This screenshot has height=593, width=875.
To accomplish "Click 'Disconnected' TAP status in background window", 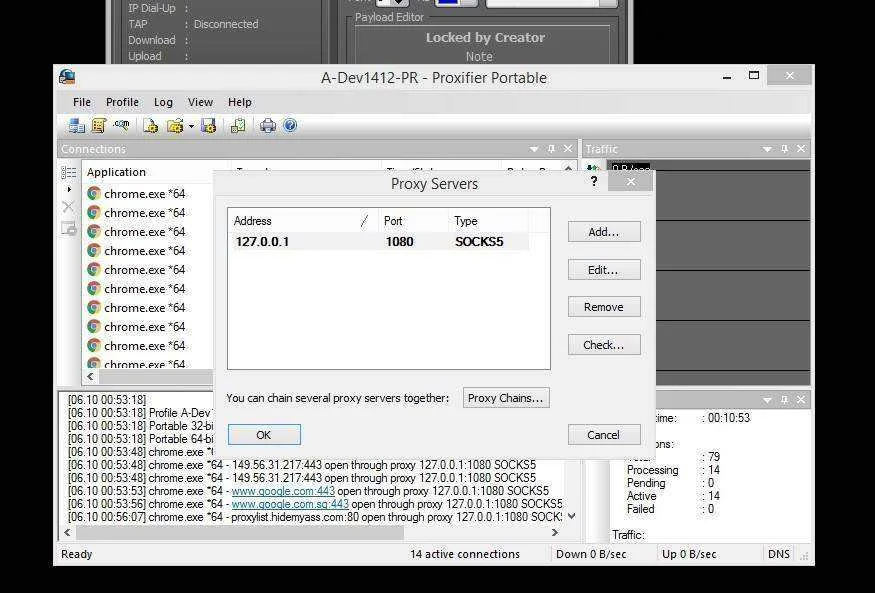I will tap(226, 24).
